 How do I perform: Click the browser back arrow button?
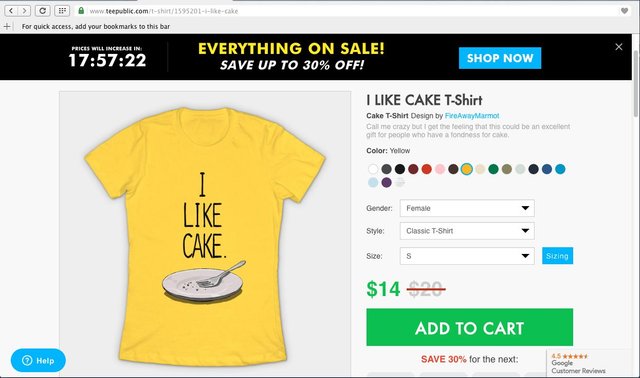(x=11, y=11)
